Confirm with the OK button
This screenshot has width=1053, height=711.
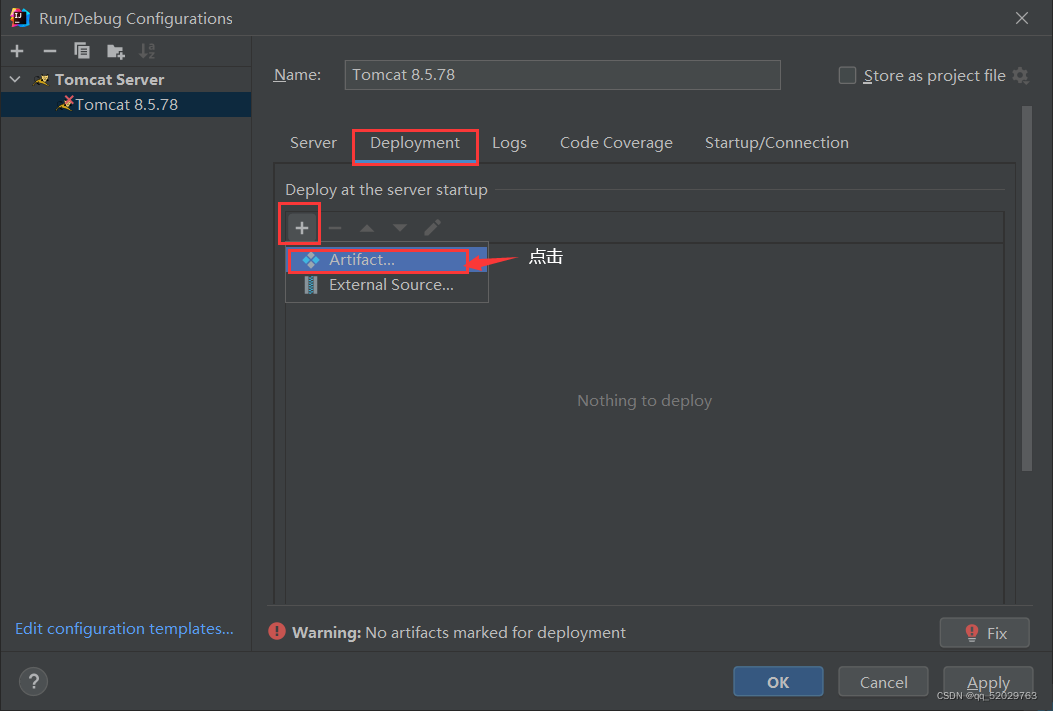[778, 682]
